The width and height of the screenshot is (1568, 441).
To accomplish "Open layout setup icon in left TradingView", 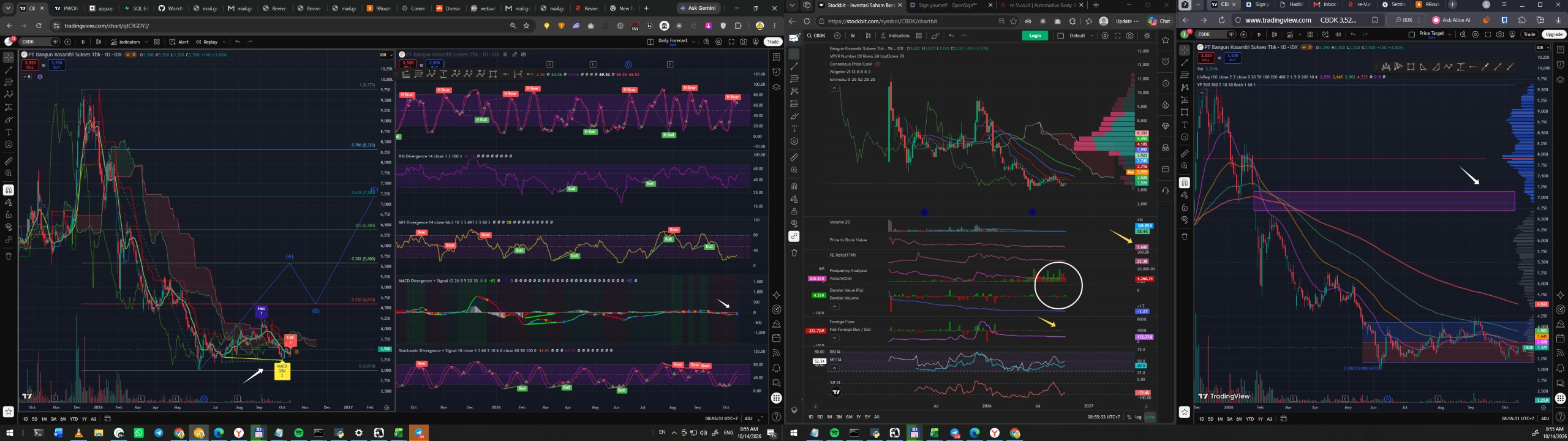I will pyautogui.click(x=650, y=42).
